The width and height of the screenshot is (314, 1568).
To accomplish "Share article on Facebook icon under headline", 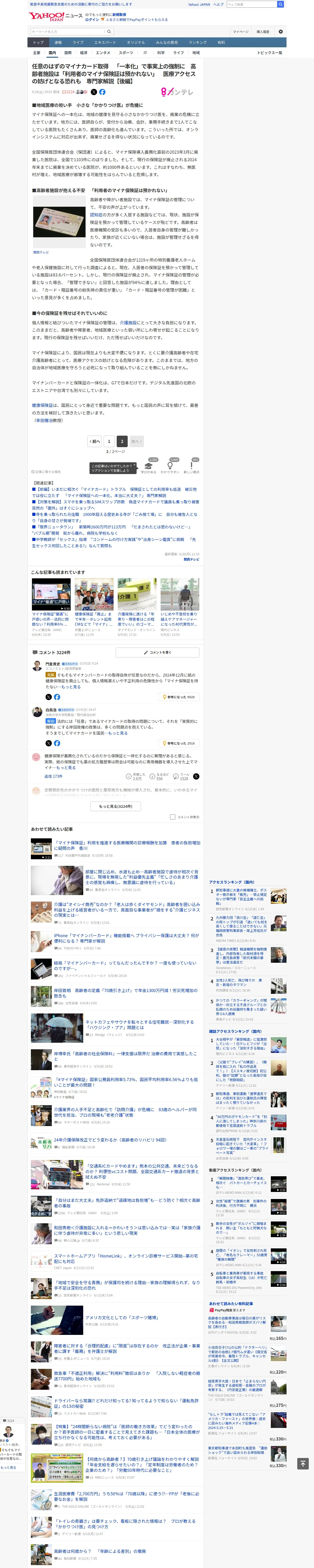I will pos(102,92).
